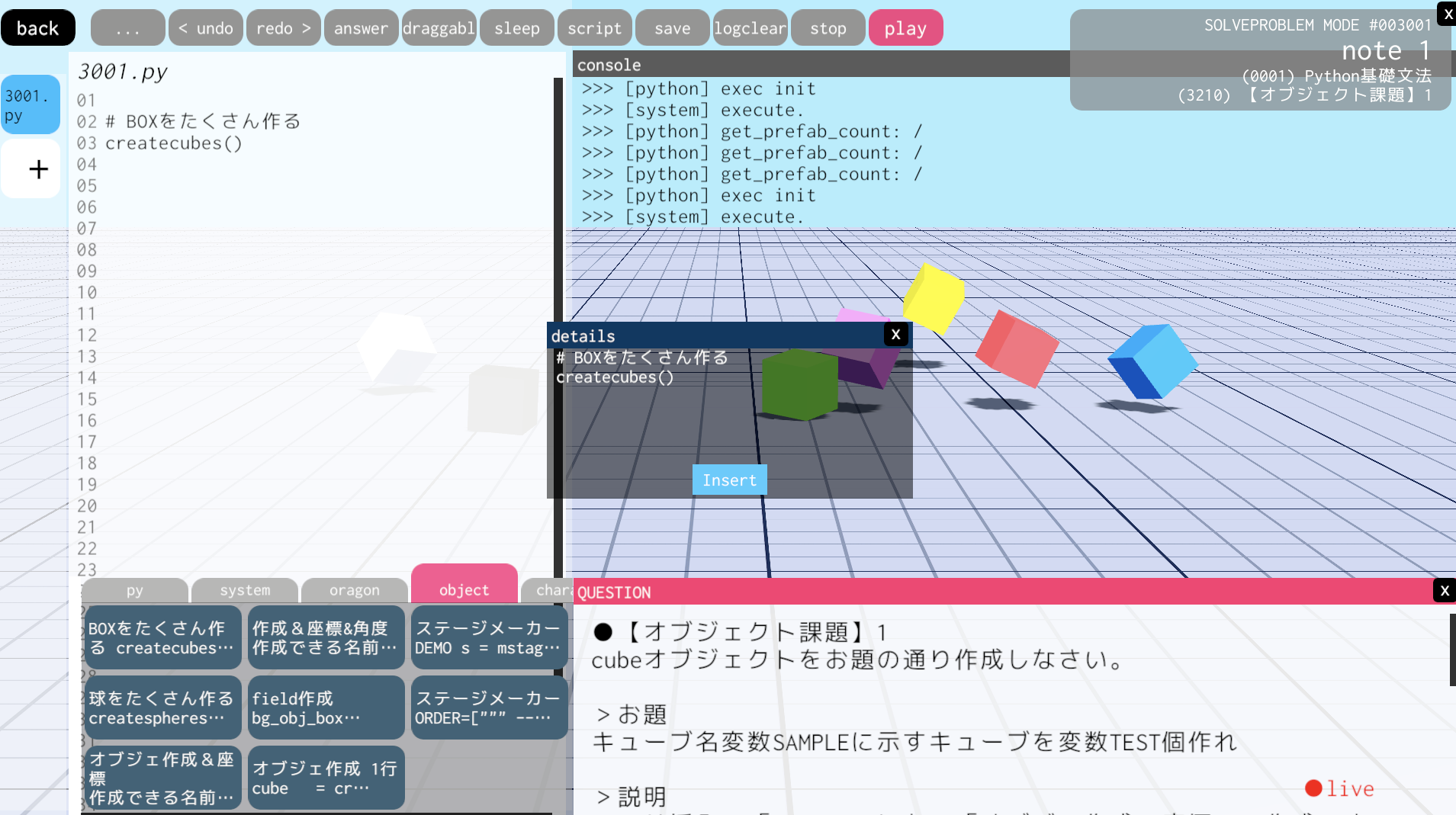Go back with the back button
The height and width of the screenshot is (815, 1456).
click(37, 28)
